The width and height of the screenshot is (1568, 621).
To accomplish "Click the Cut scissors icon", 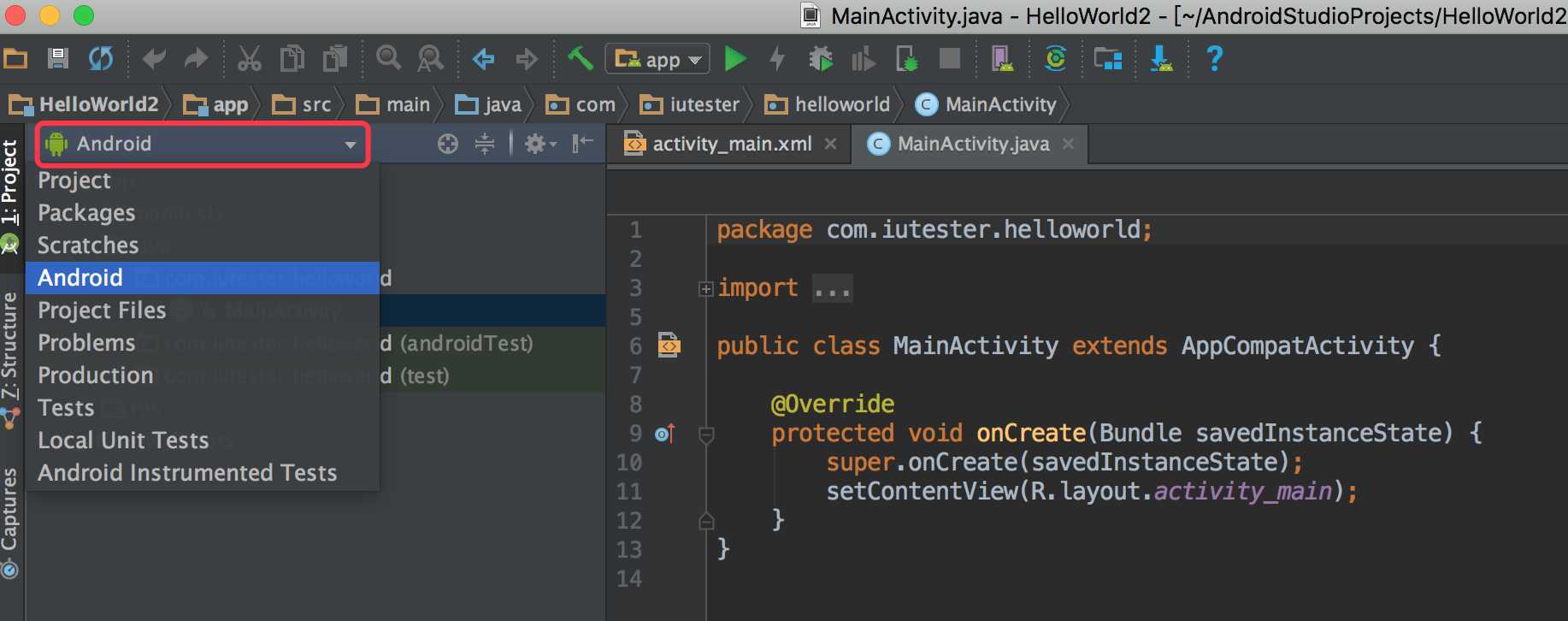I will (x=249, y=59).
